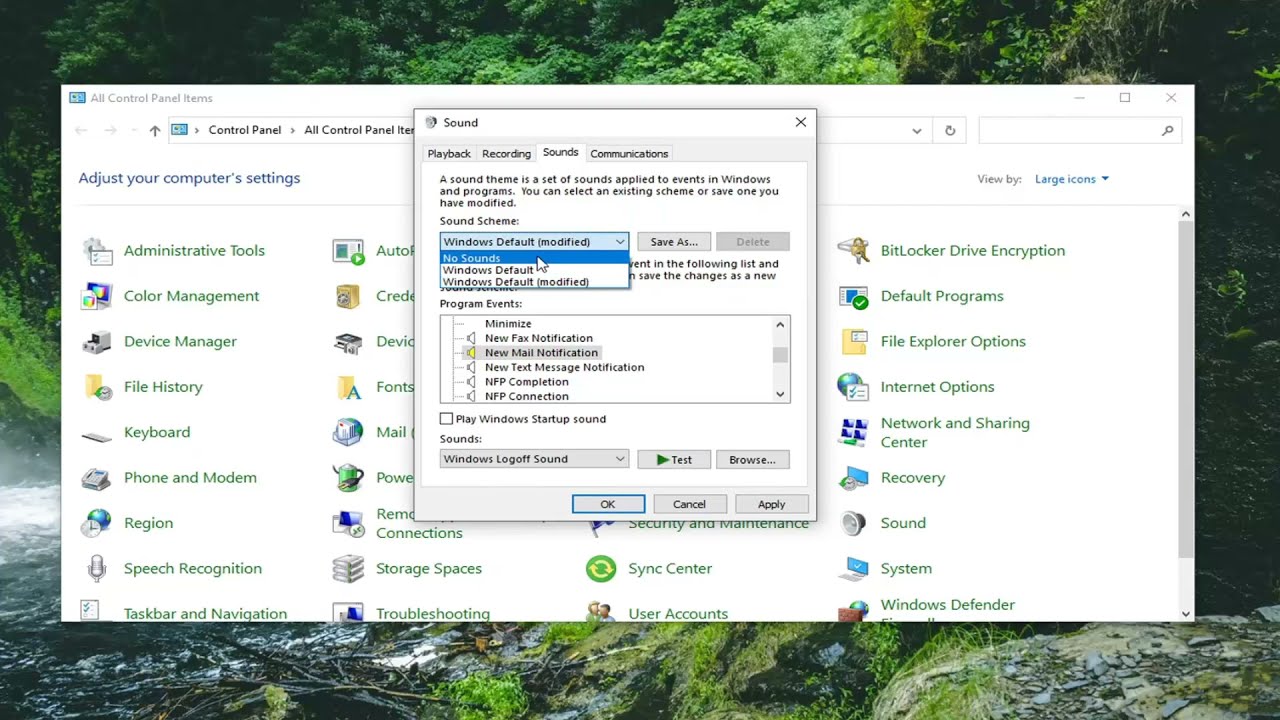Confirm with the OK button
Image resolution: width=1280 pixels, height=720 pixels.
(608, 504)
